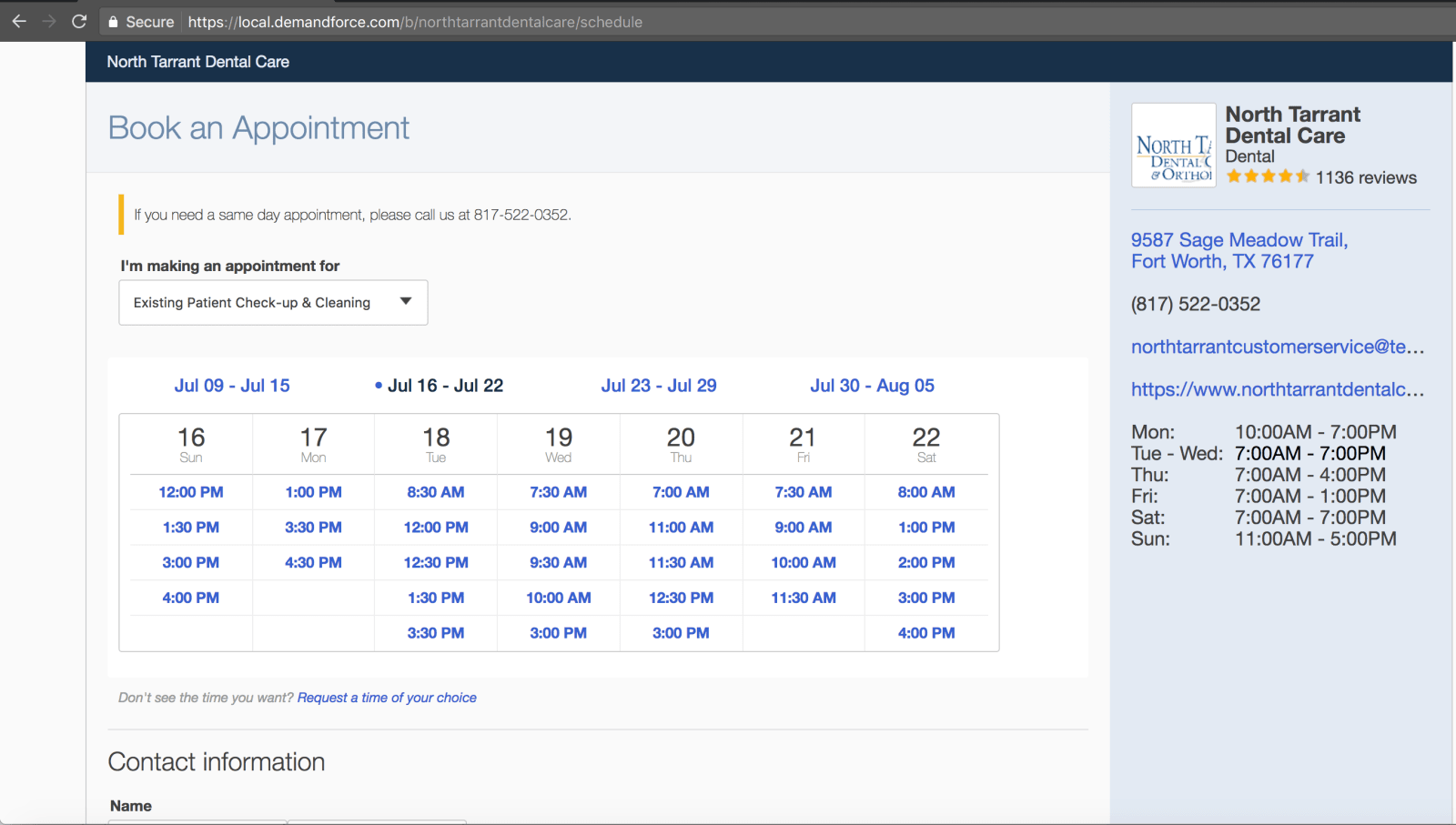Book Wednesday 19 at 3:00 PM
The width and height of the screenshot is (1456, 825).
coord(559,633)
